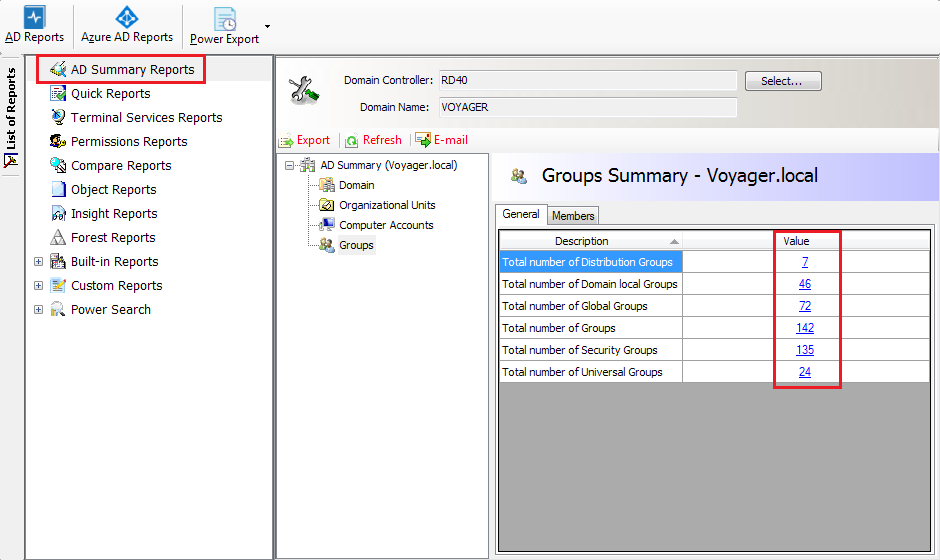Click the Custom Reports icon
Viewport: 940px width, 560px height.
coord(58,285)
